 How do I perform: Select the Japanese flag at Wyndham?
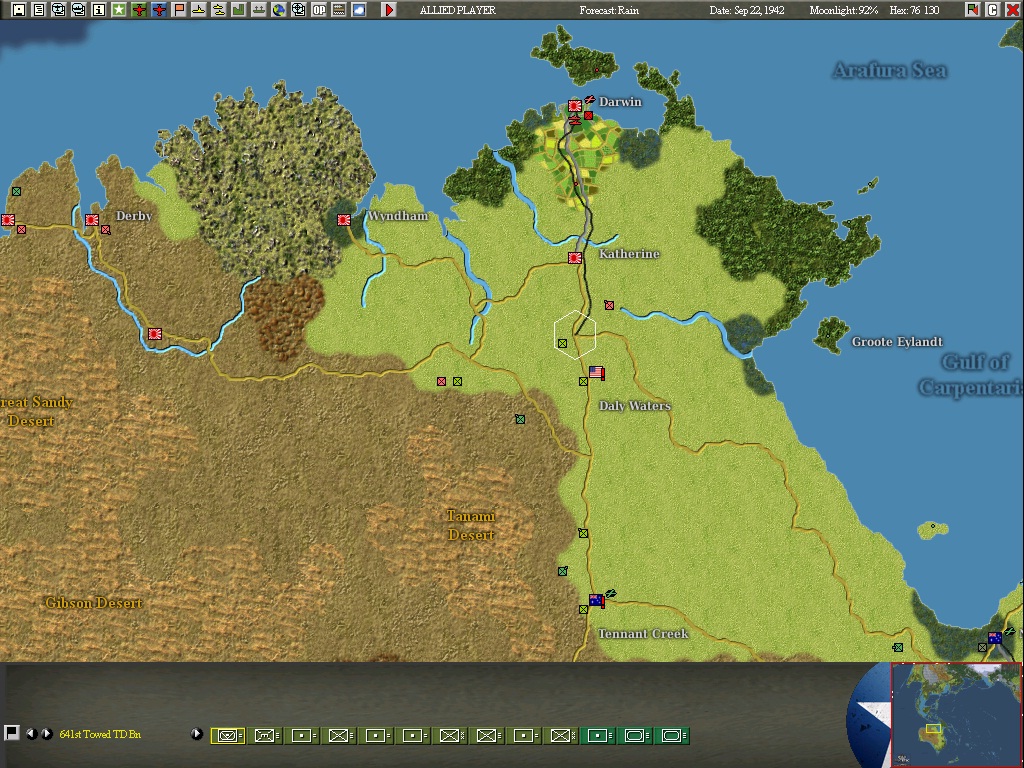pos(344,220)
